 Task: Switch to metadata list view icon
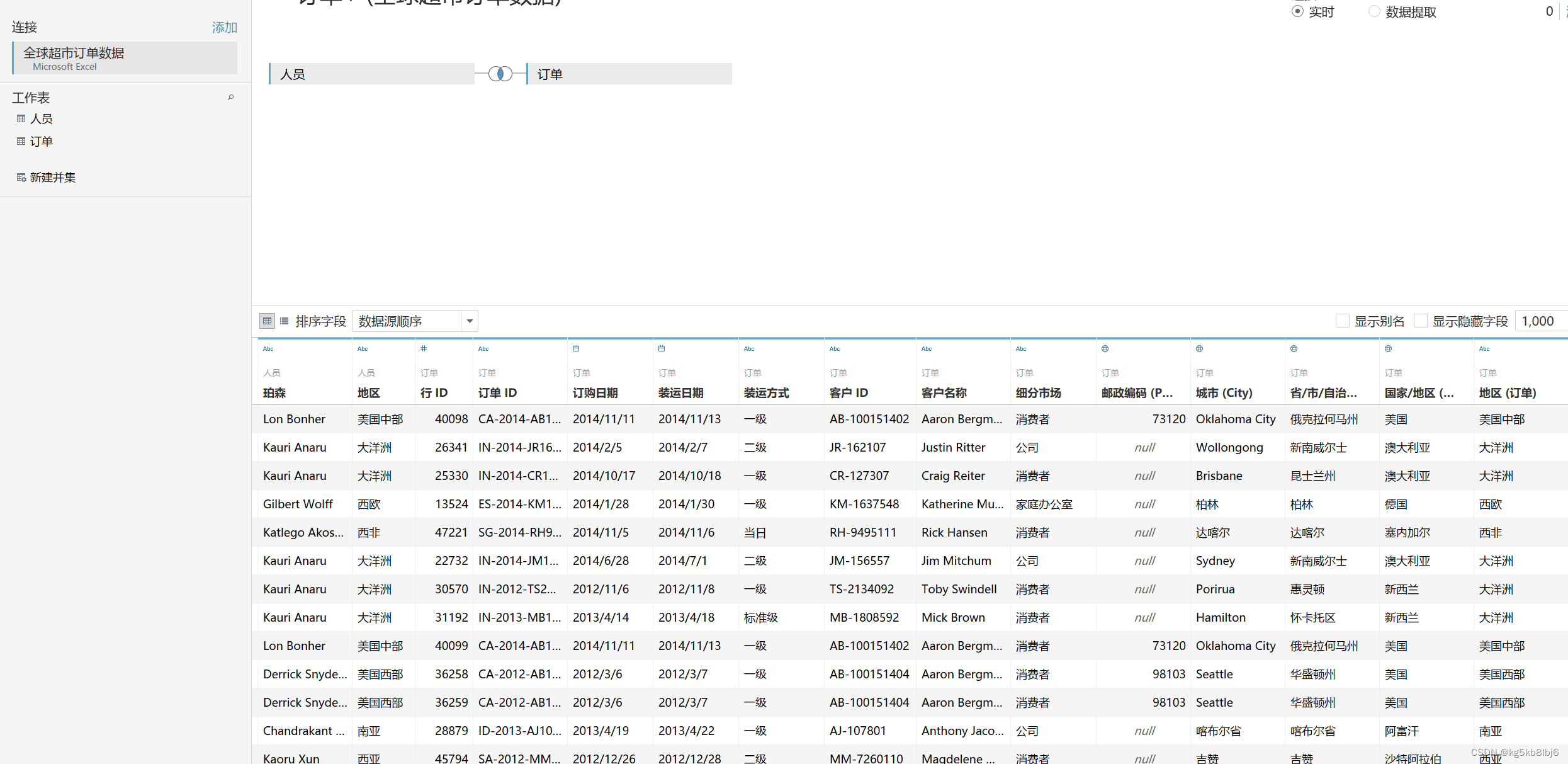284,321
